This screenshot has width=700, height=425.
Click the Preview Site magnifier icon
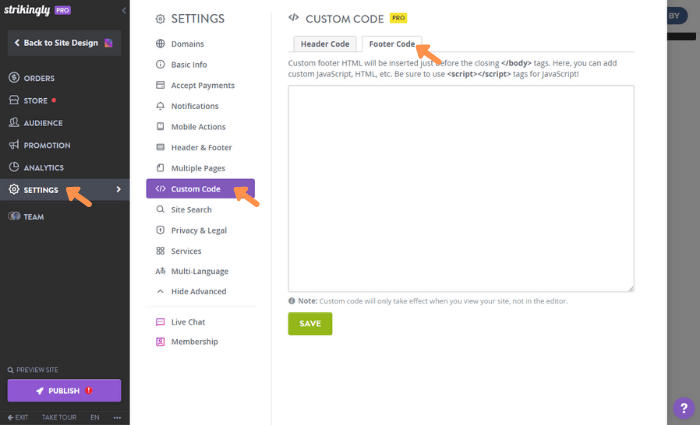(x=10, y=370)
